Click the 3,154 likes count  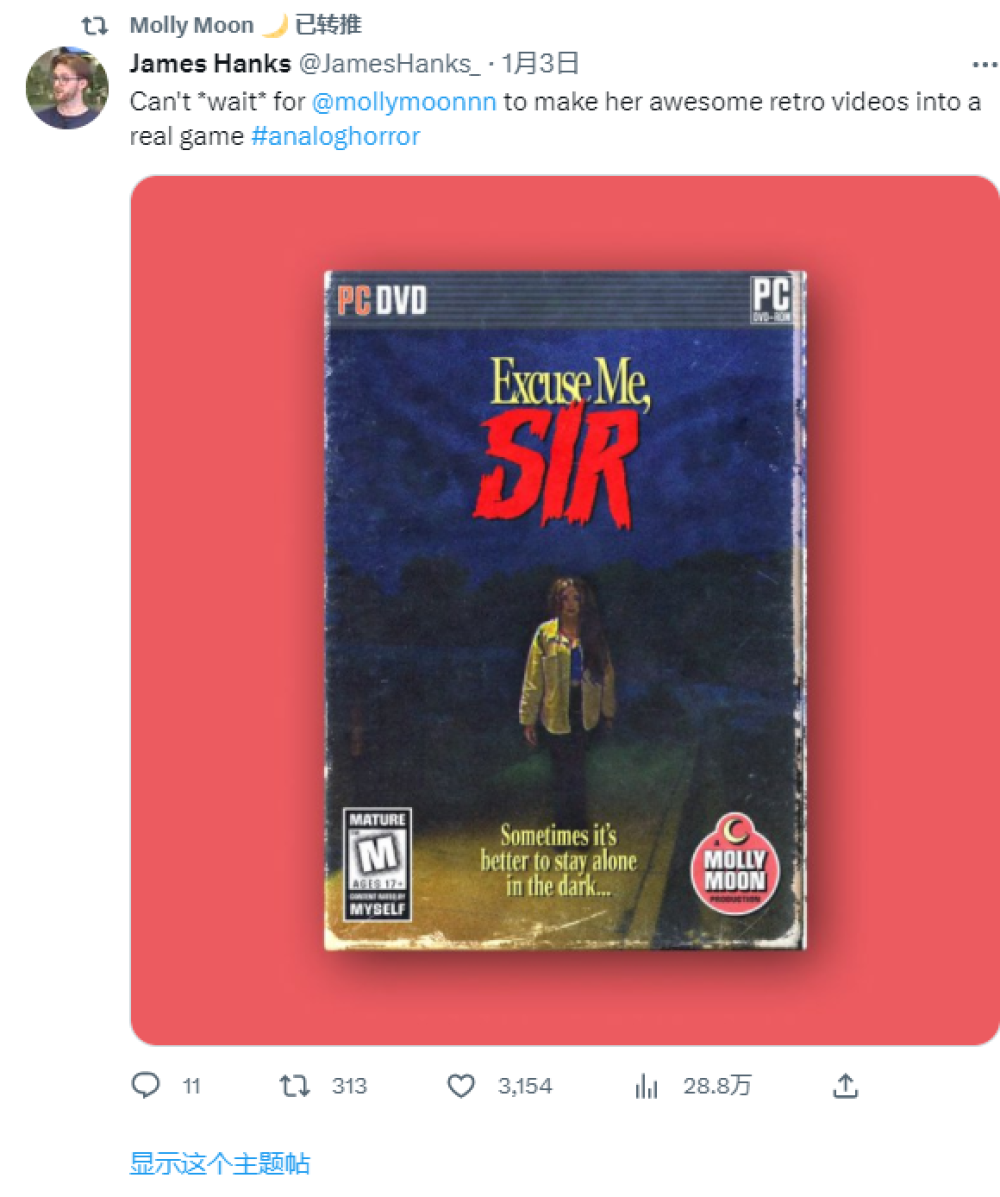525,1086
